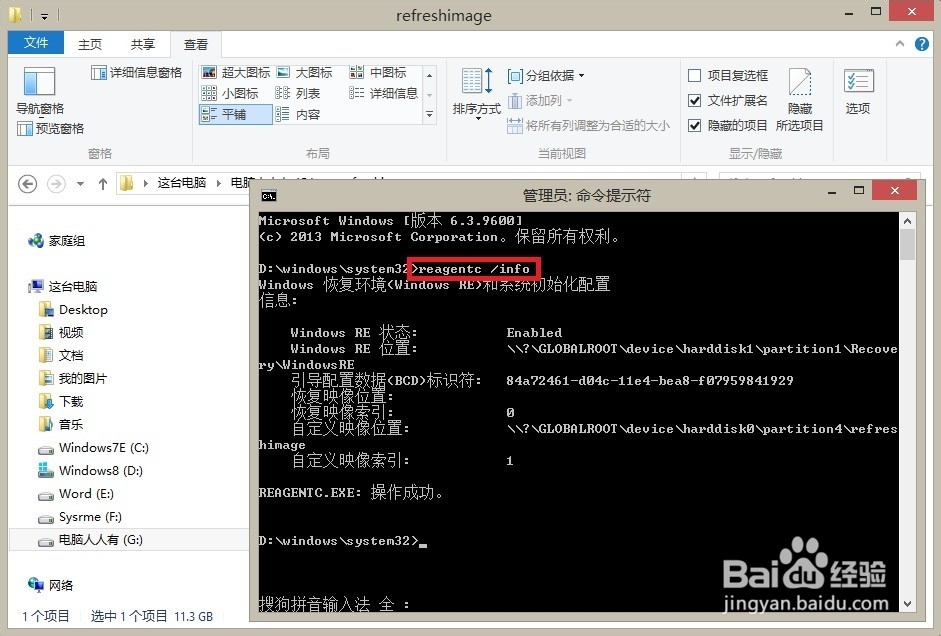Go up one folder level arrow
The width and height of the screenshot is (941, 636).
(103, 184)
